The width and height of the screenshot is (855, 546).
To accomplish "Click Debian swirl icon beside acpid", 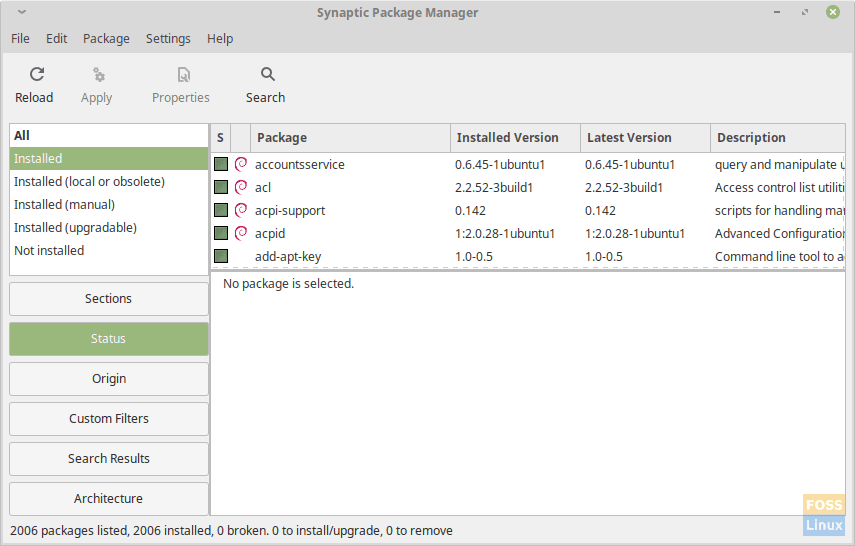I will [x=240, y=233].
